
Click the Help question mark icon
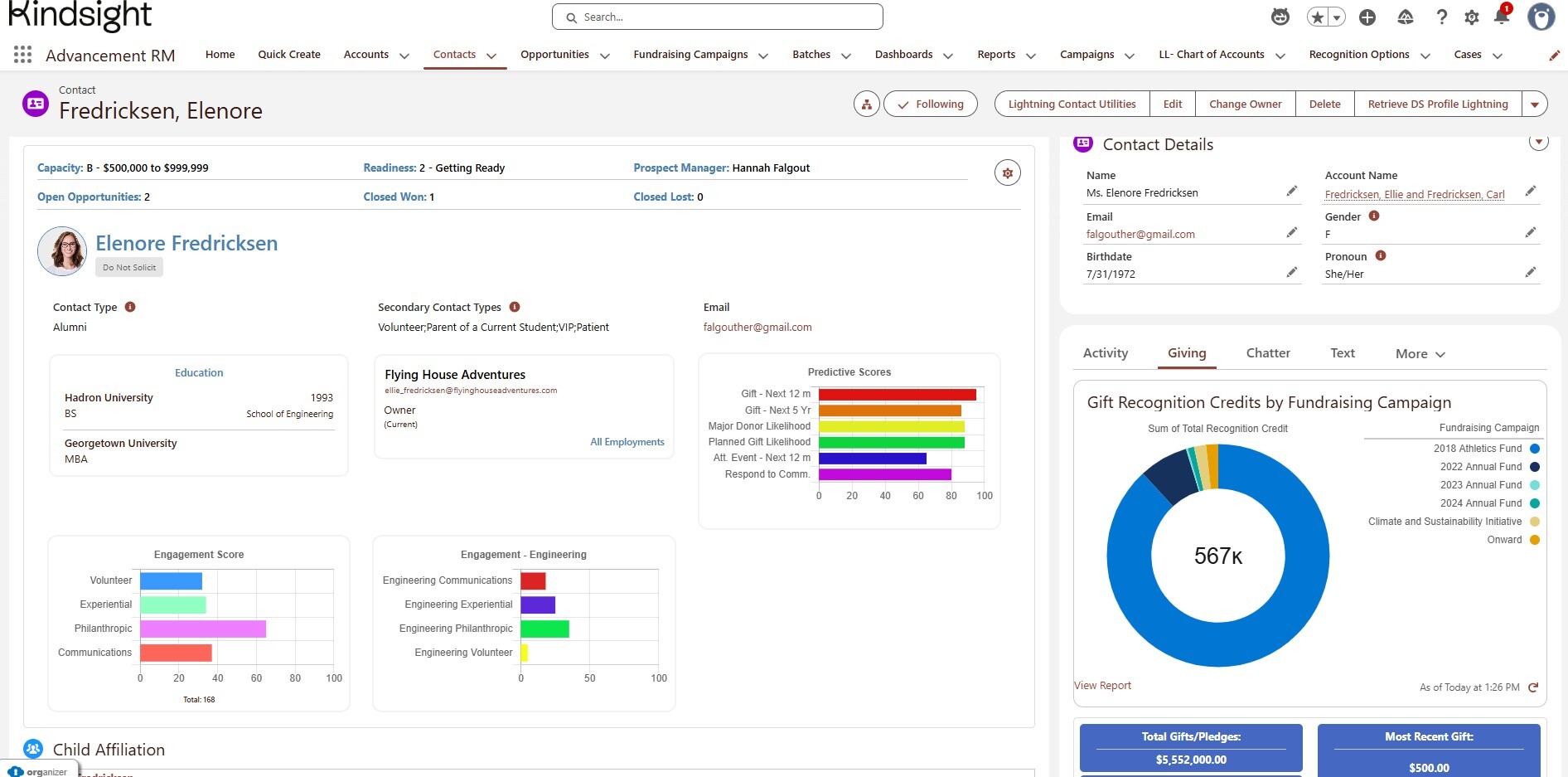[1442, 17]
